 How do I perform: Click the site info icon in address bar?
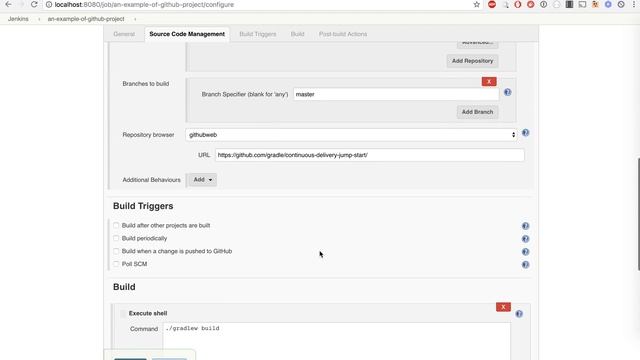(x=49, y=4)
